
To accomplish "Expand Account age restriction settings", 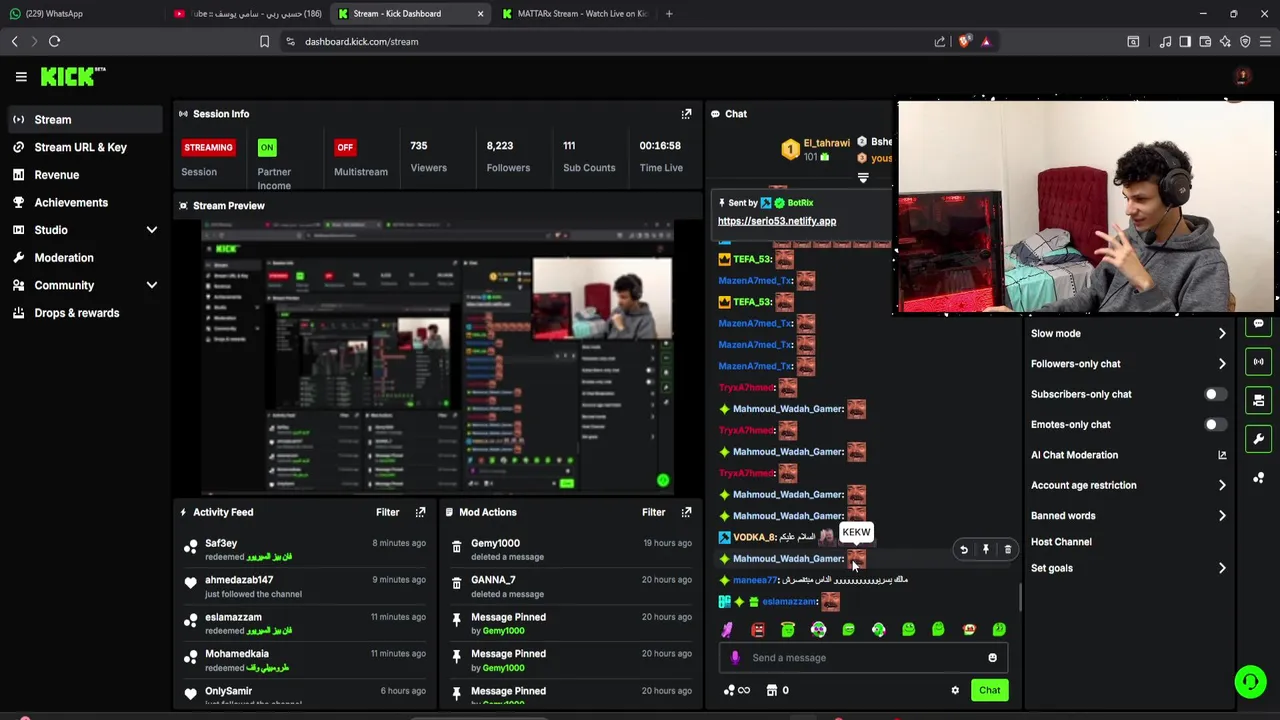I will (x=1128, y=485).
